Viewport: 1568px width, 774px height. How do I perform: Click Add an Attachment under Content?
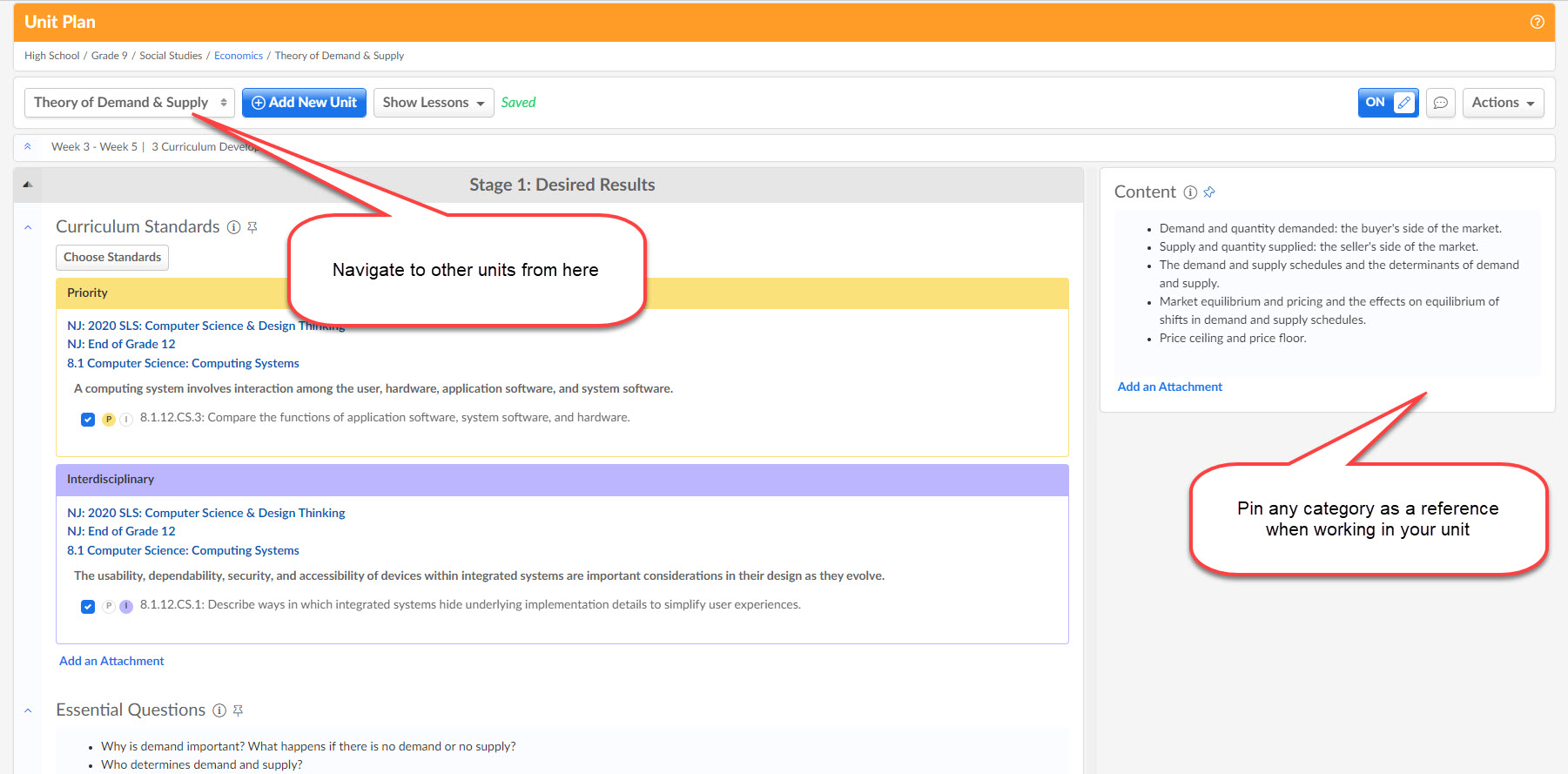pyautogui.click(x=1169, y=387)
